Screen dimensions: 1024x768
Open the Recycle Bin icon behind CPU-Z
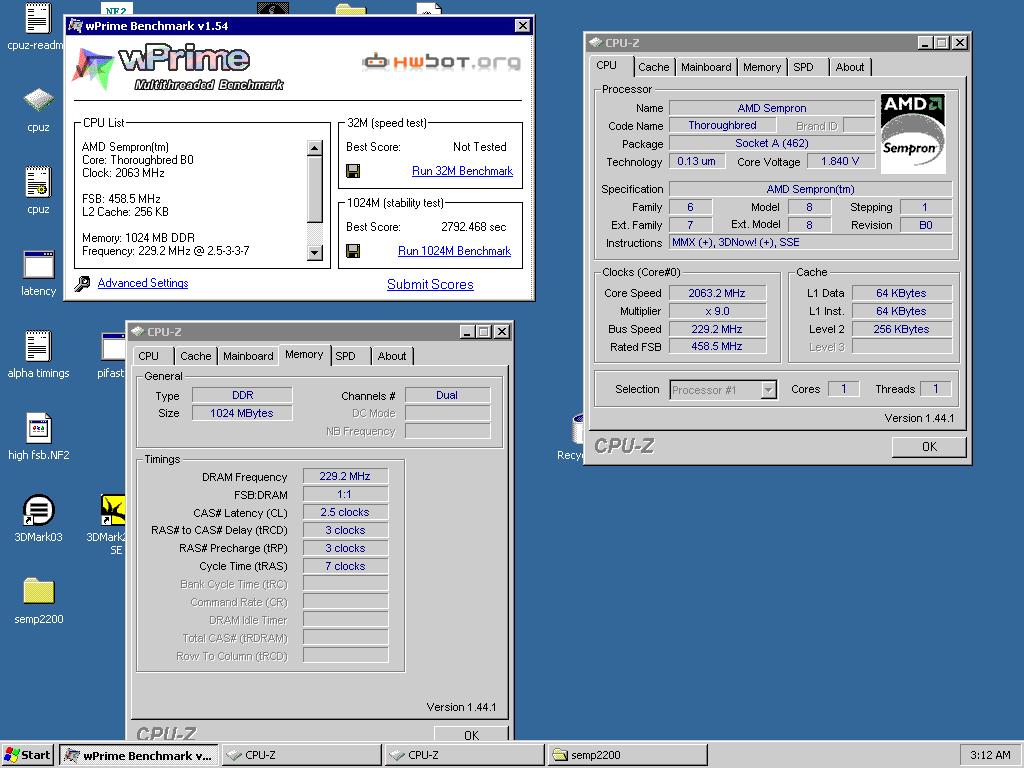coord(576,428)
